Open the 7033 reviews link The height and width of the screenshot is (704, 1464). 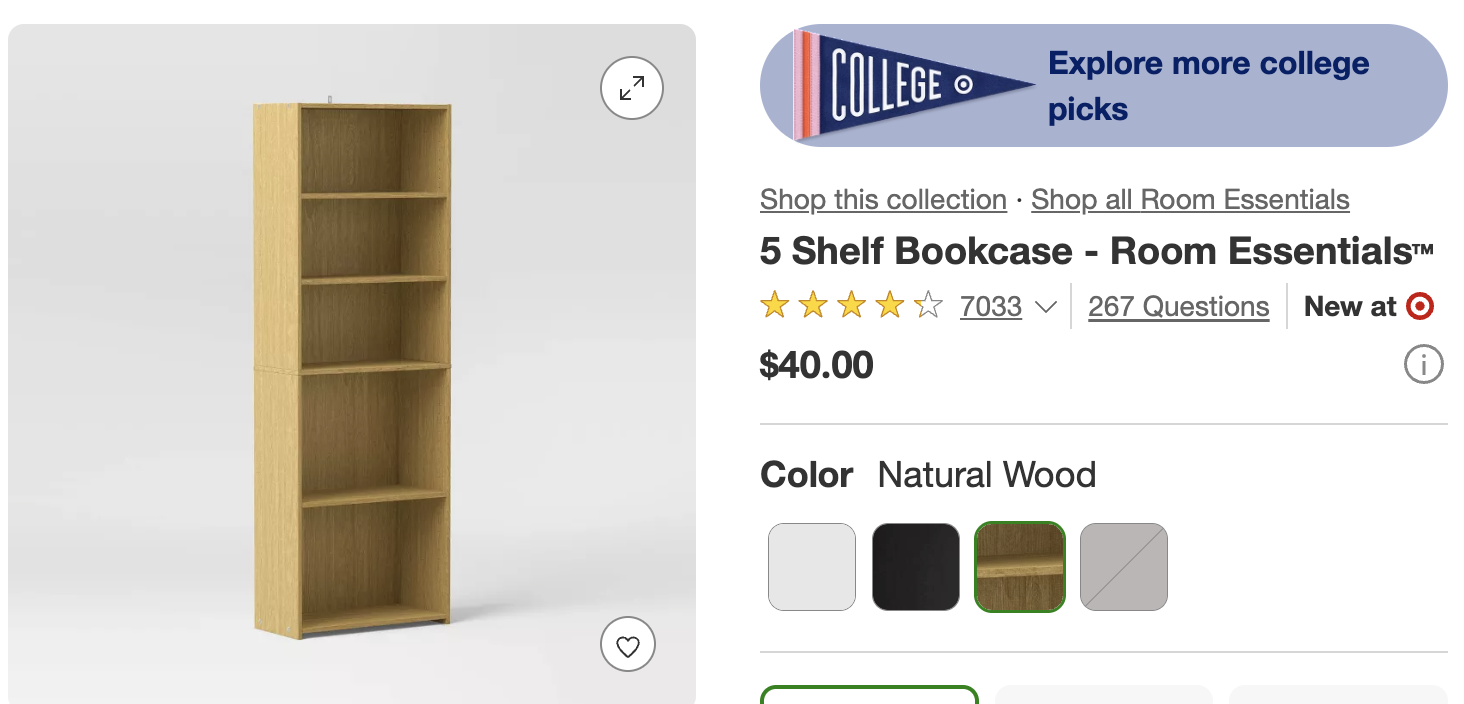990,306
